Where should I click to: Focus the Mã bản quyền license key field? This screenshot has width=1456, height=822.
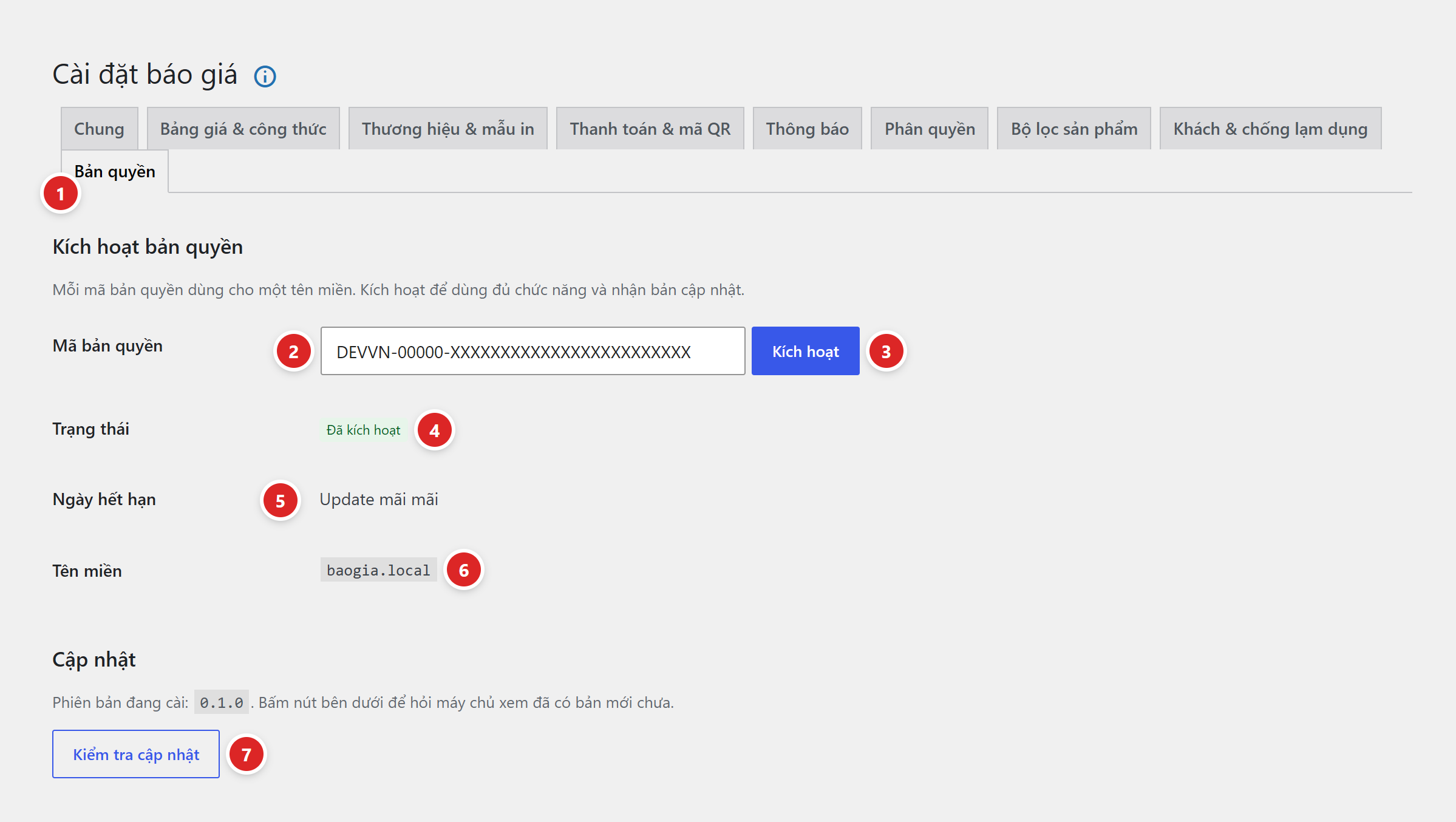(532, 351)
